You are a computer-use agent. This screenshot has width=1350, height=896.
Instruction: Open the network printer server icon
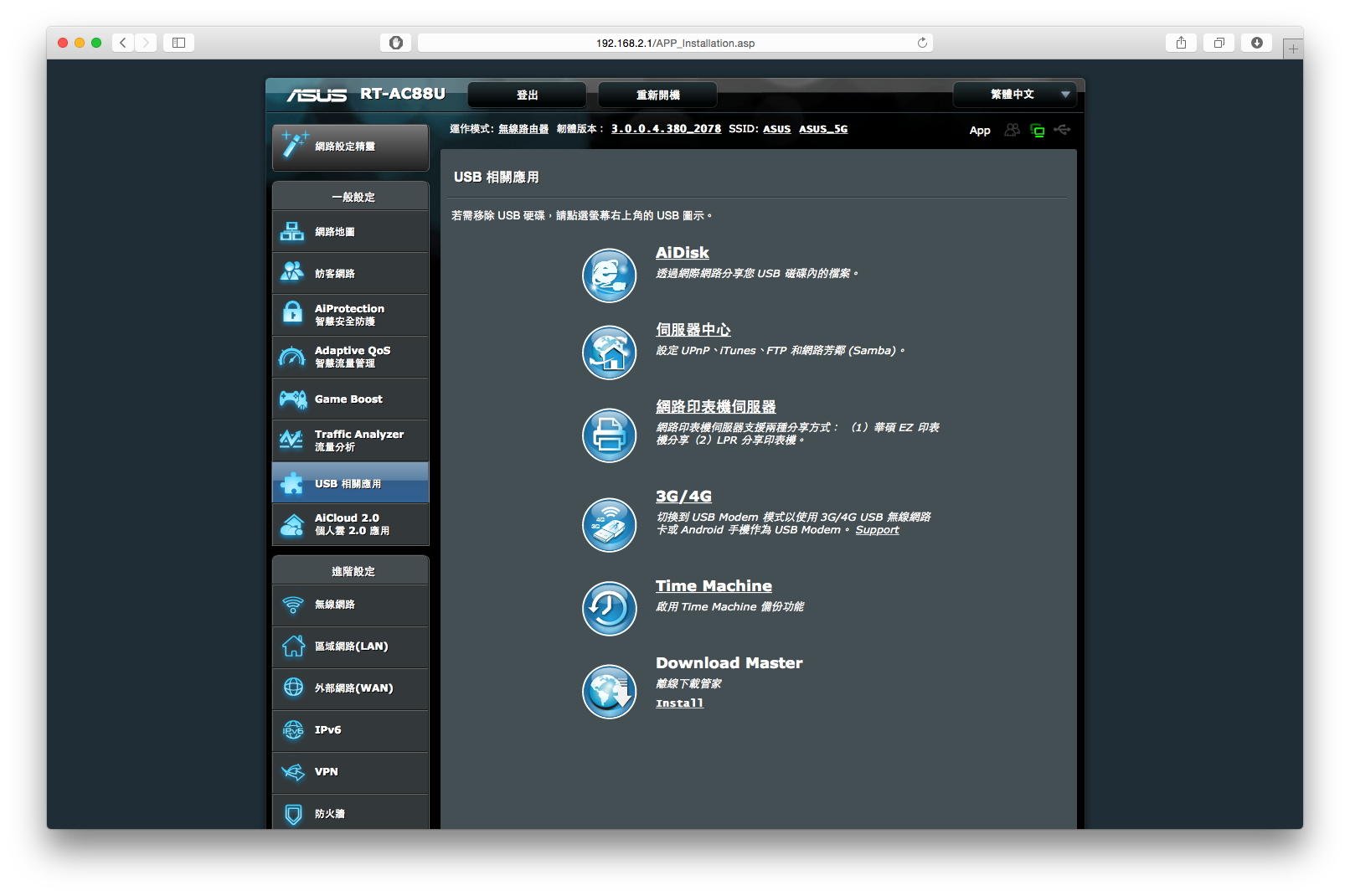609,435
